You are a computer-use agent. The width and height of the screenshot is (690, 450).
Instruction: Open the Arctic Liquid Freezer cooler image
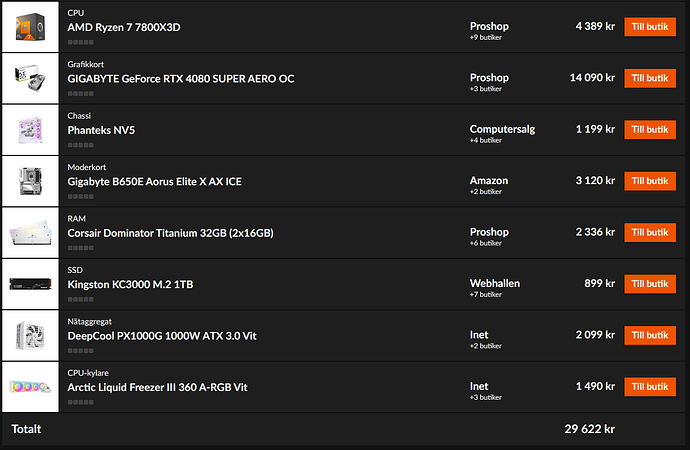tap(30, 387)
